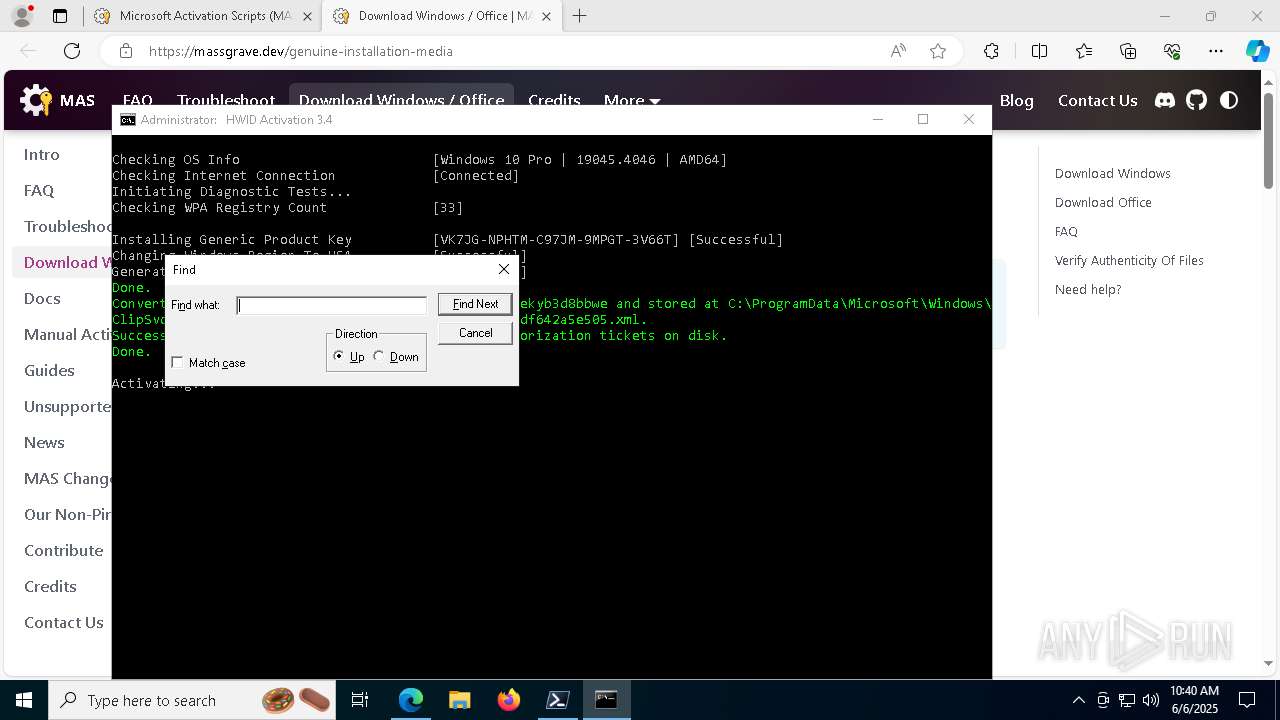
Task: Open Task View on taskbar
Action: tap(360, 700)
